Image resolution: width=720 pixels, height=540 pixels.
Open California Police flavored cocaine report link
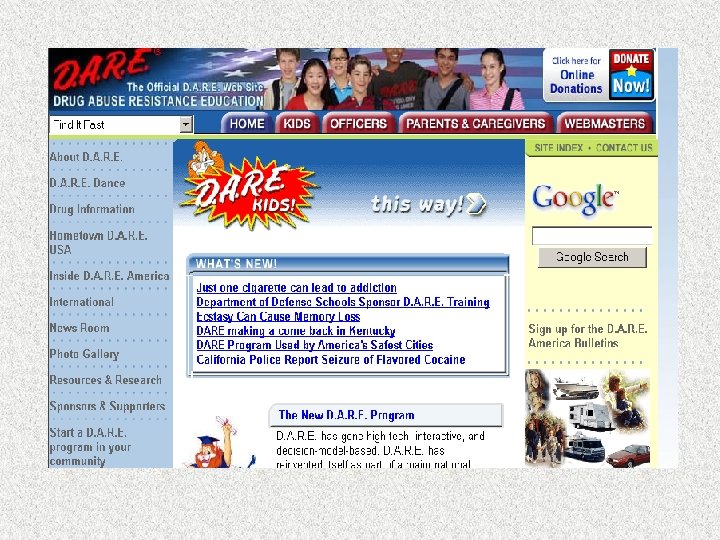pos(331,360)
